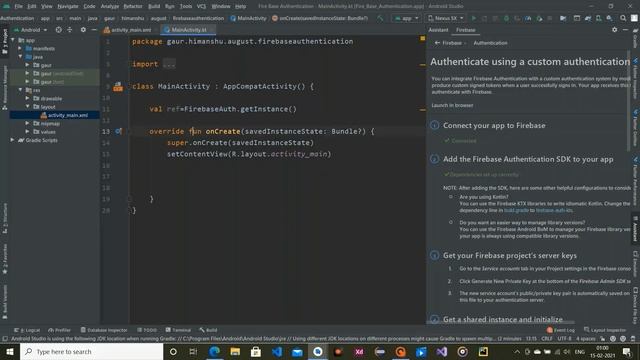Open the Build tool window
Screen dimensions: 640x360
[208, 330]
